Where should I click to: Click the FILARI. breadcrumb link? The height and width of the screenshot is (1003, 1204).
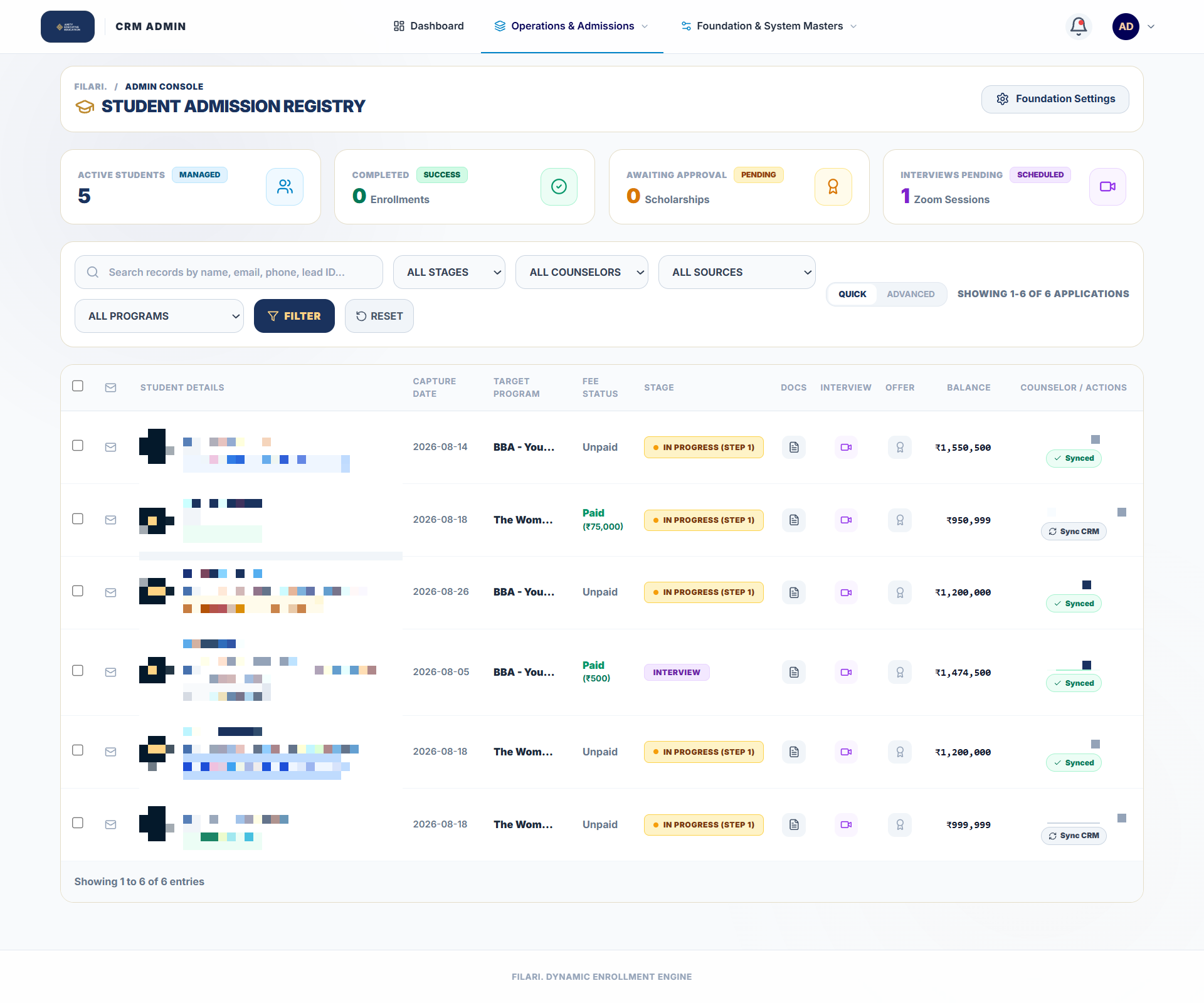click(90, 87)
